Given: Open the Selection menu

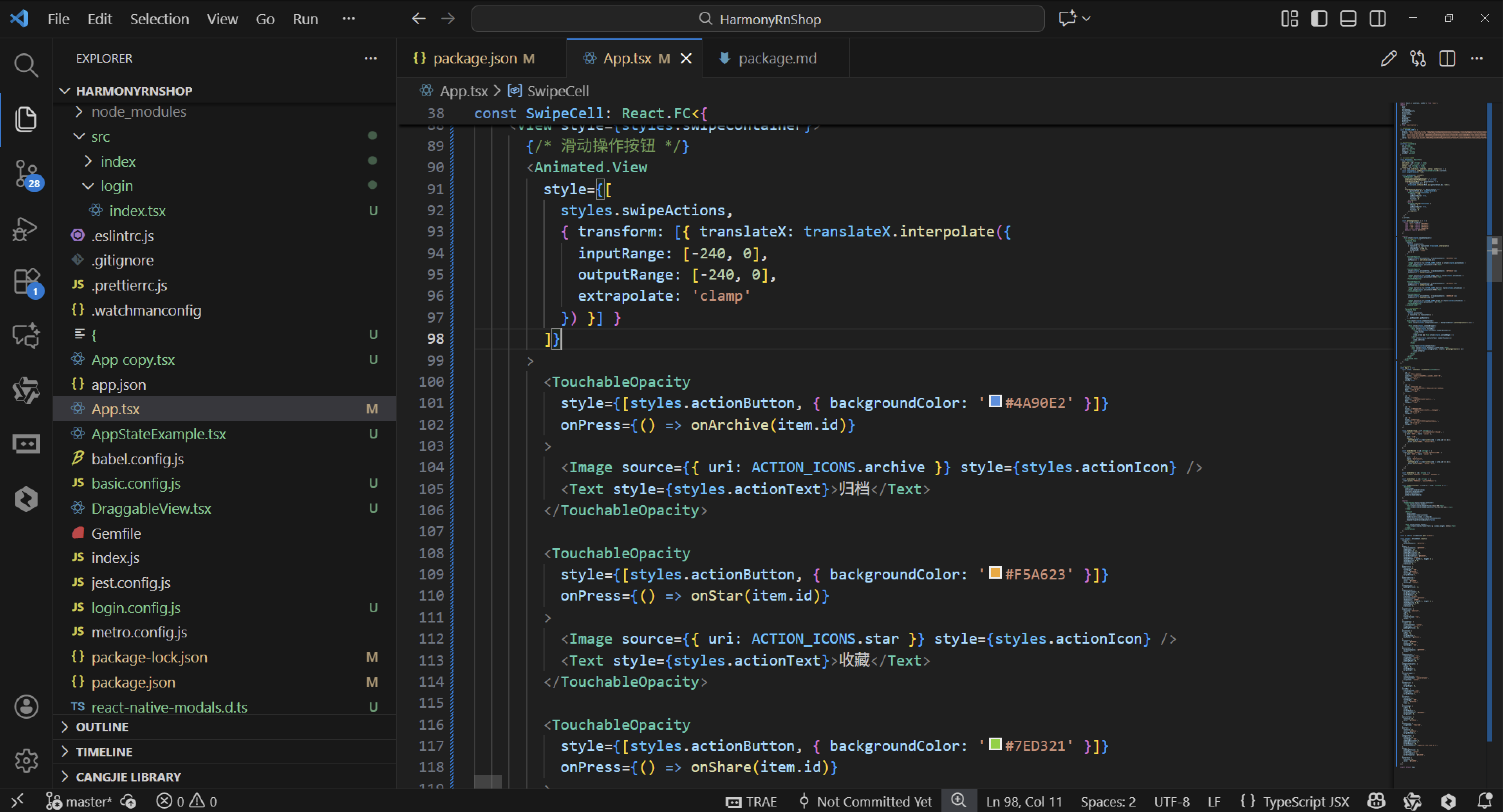Looking at the screenshot, I should click(x=159, y=19).
